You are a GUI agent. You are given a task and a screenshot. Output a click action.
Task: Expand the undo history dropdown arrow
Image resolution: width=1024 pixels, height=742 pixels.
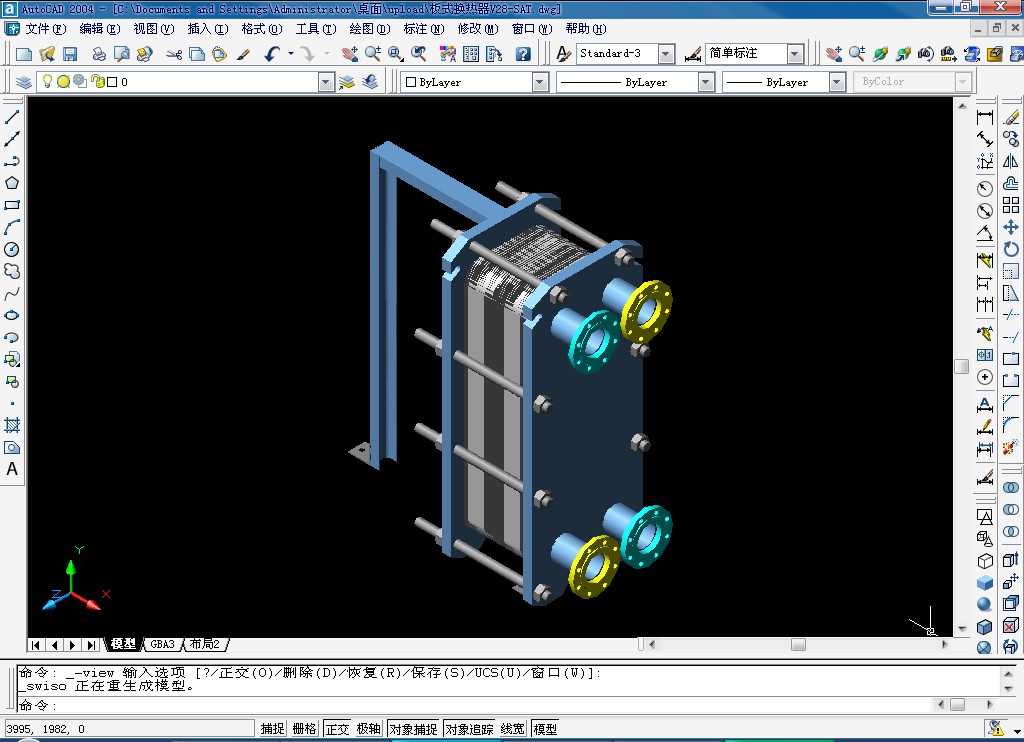pos(291,54)
